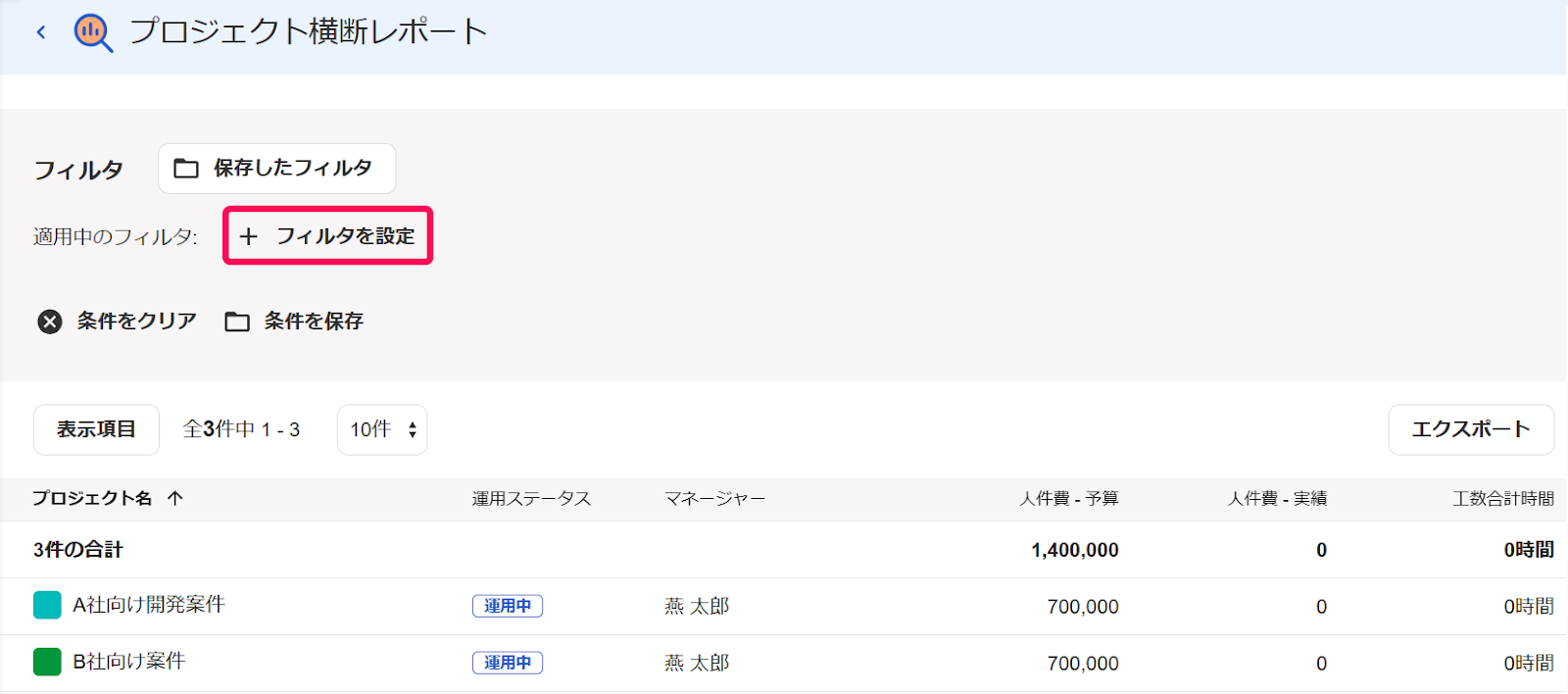1568x694 pixels.
Task: Go back using the left chevron
Action: click(41, 32)
